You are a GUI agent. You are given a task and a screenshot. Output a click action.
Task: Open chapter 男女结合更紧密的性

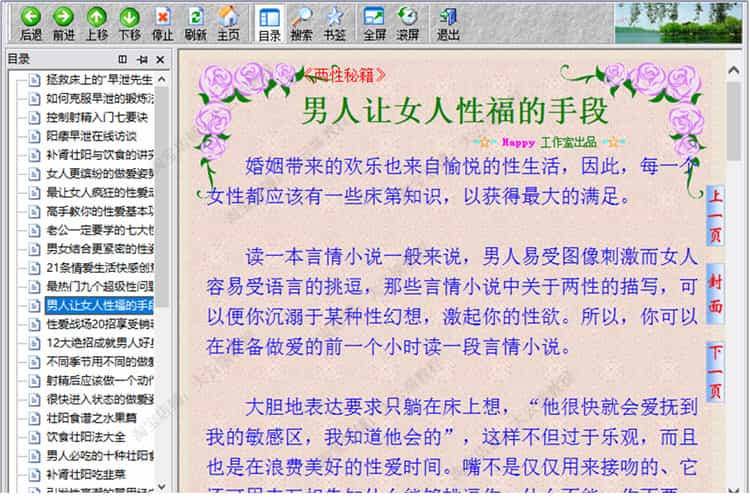click(100, 249)
